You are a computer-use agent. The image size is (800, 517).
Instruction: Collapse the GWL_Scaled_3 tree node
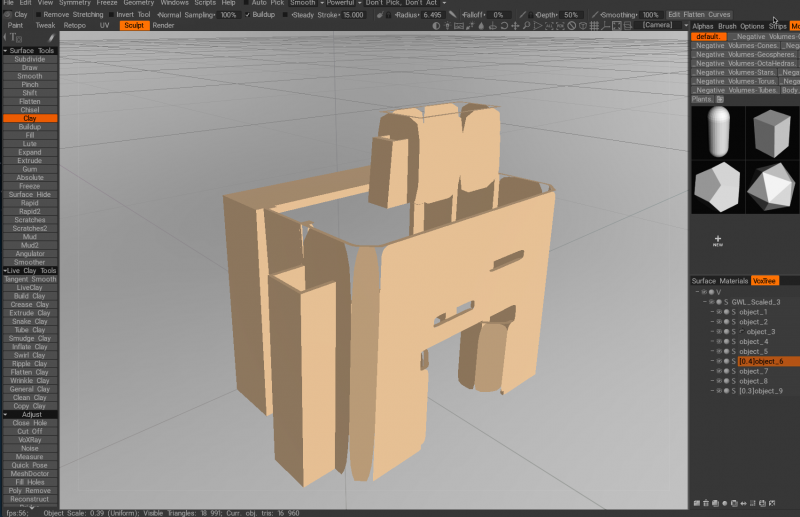[x=703, y=301]
